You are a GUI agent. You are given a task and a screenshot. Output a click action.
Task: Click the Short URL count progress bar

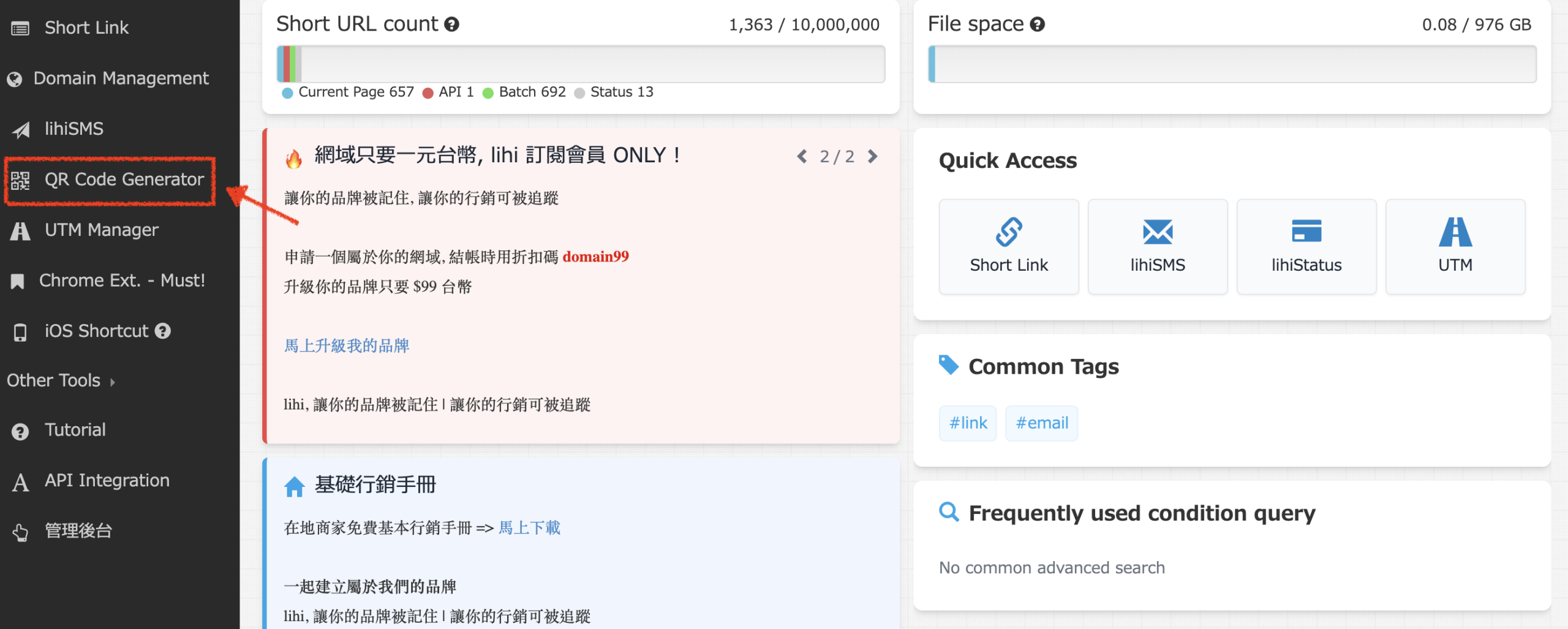(x=581, y=64)
